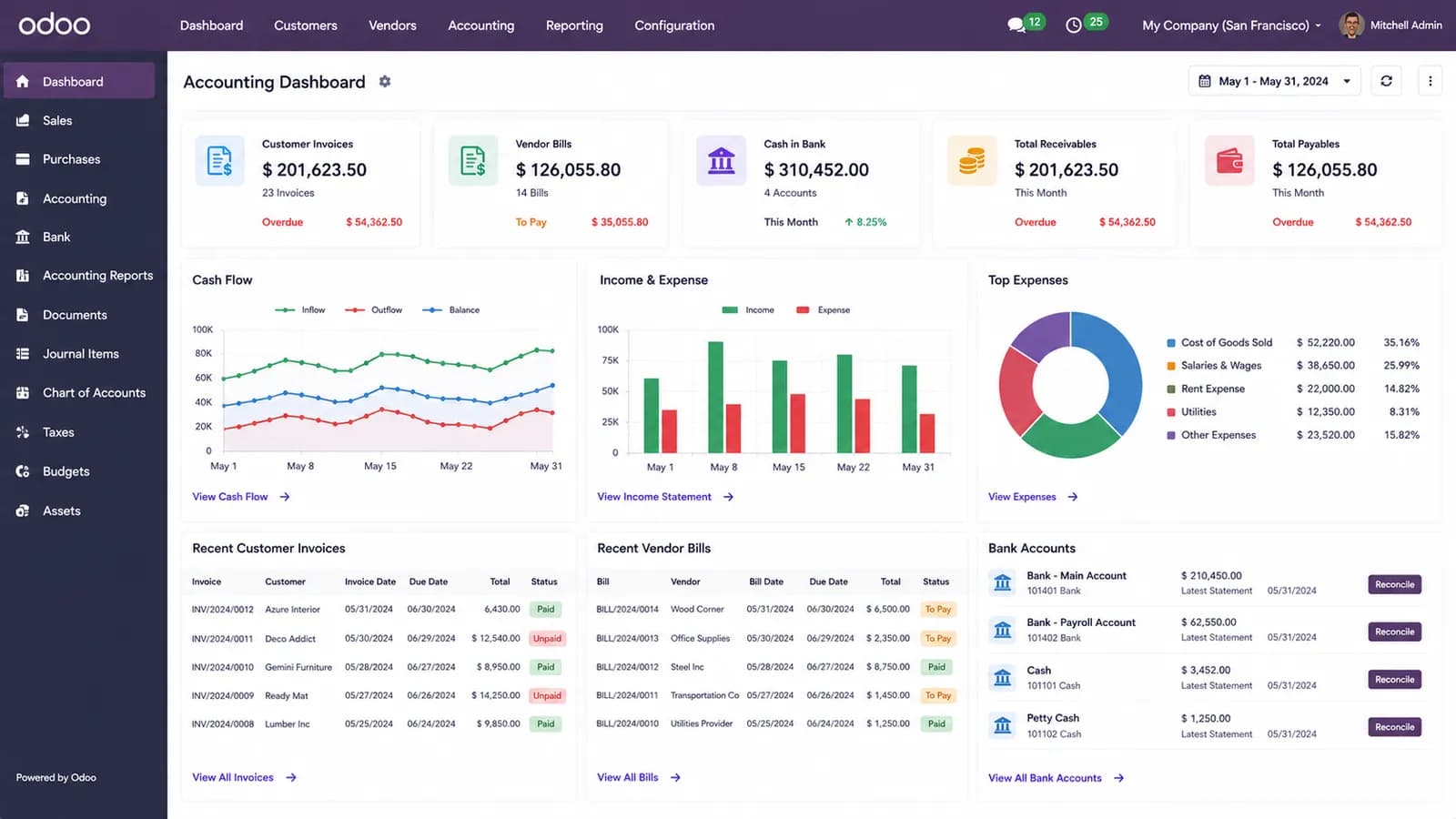Click the Assets sidebar icon

pyautogui.click(x=23, y=511)
